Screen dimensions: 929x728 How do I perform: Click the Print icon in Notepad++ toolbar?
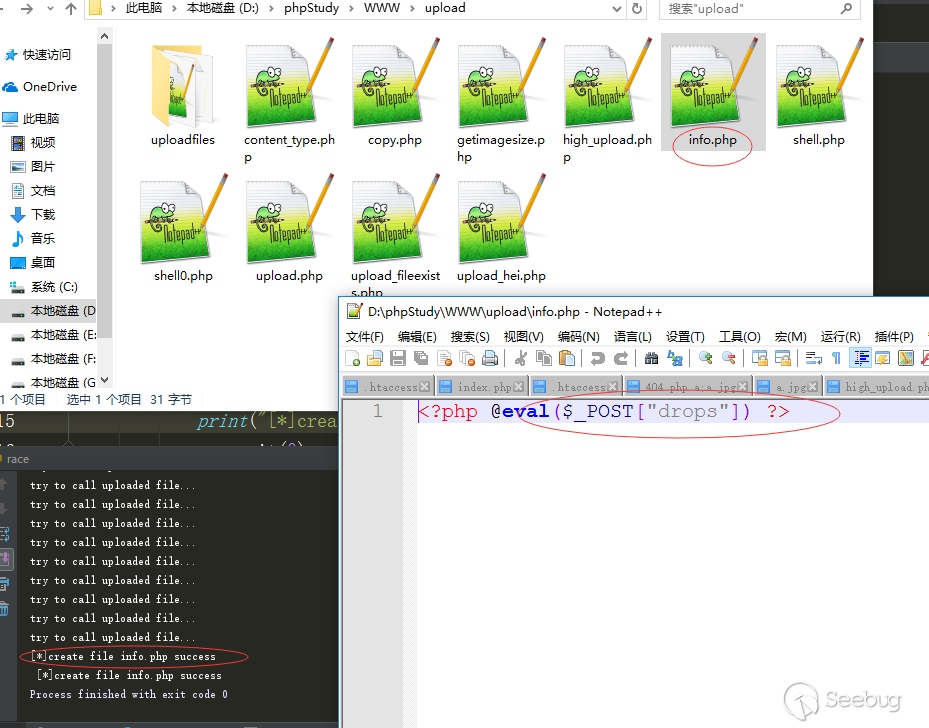pos(490,358)
